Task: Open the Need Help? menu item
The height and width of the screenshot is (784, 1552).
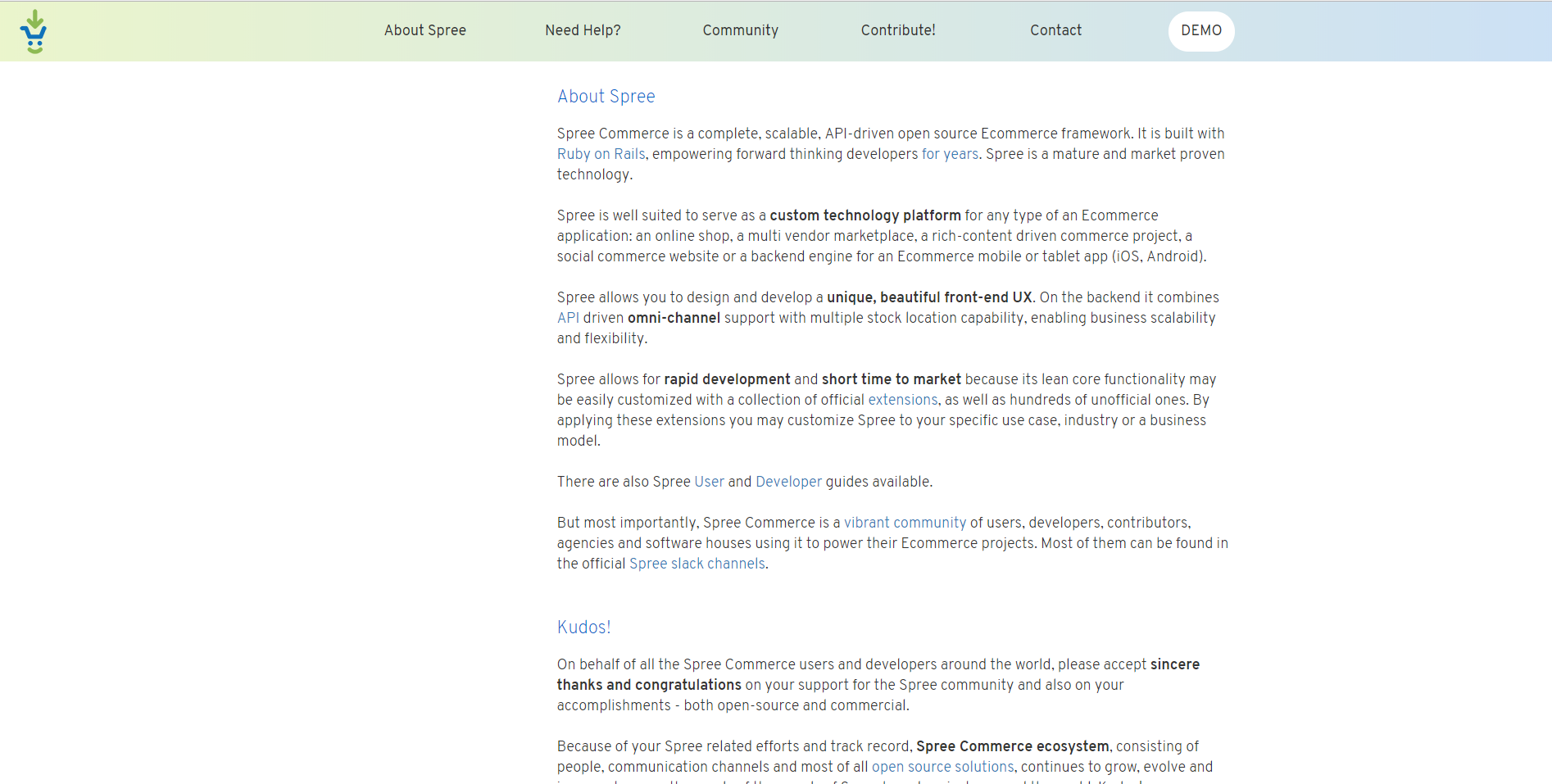Action: 583,30
